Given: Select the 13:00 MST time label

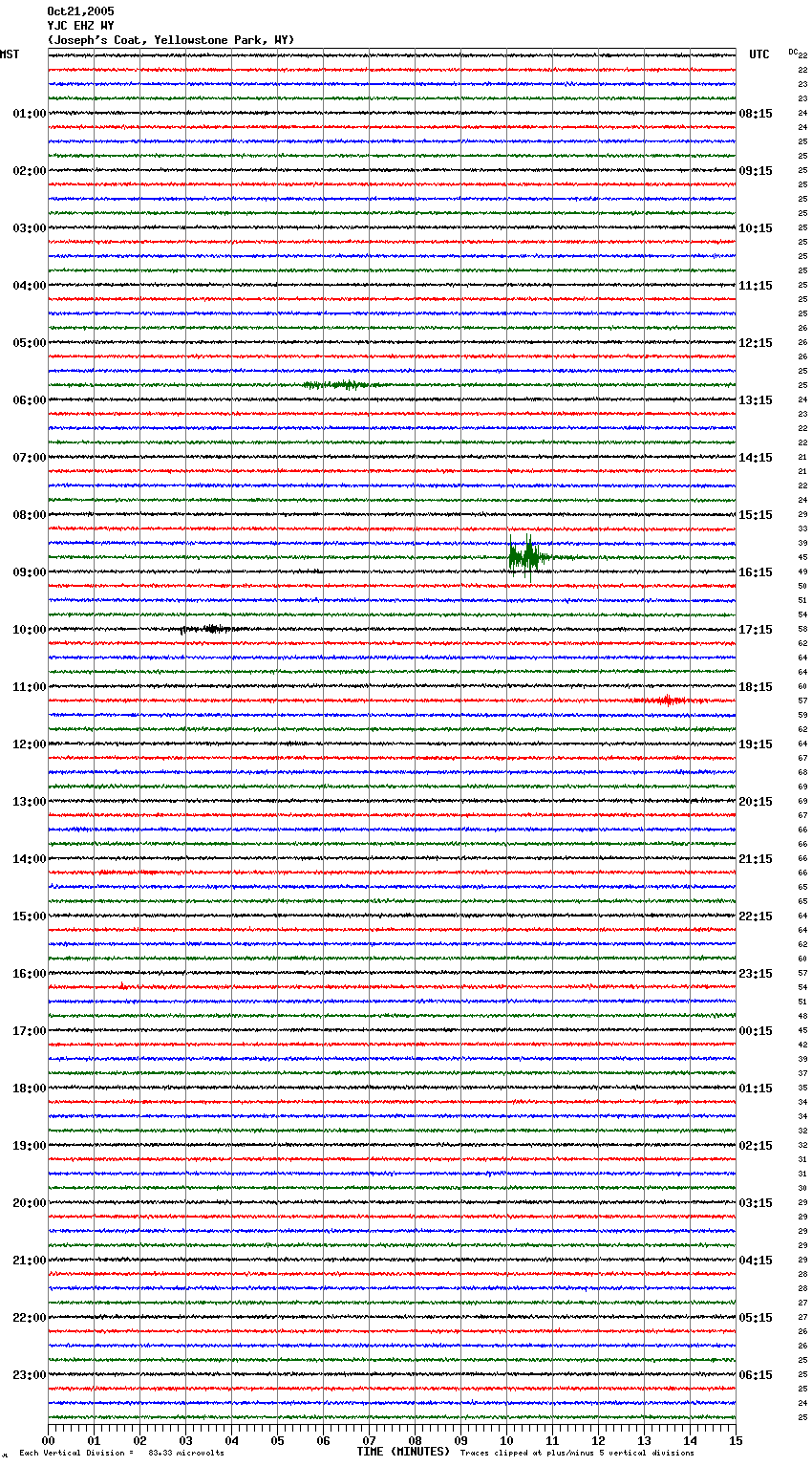Looking at the screenshot, I should click(x=29, y=802).
